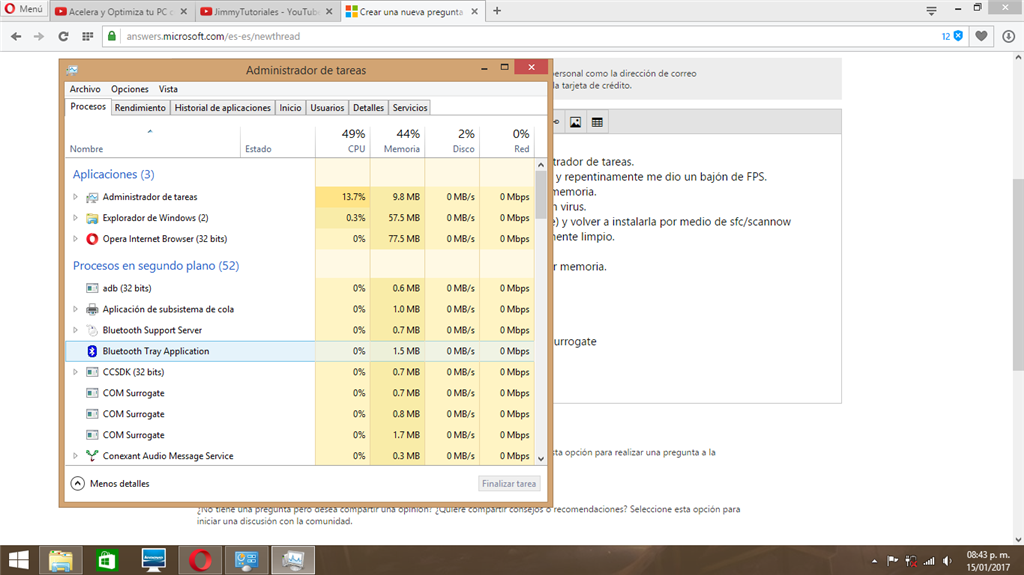Switch to the Usuarios tab
Image resolution: width=1024 pixels, height=575 pixels.
point(327,108)
